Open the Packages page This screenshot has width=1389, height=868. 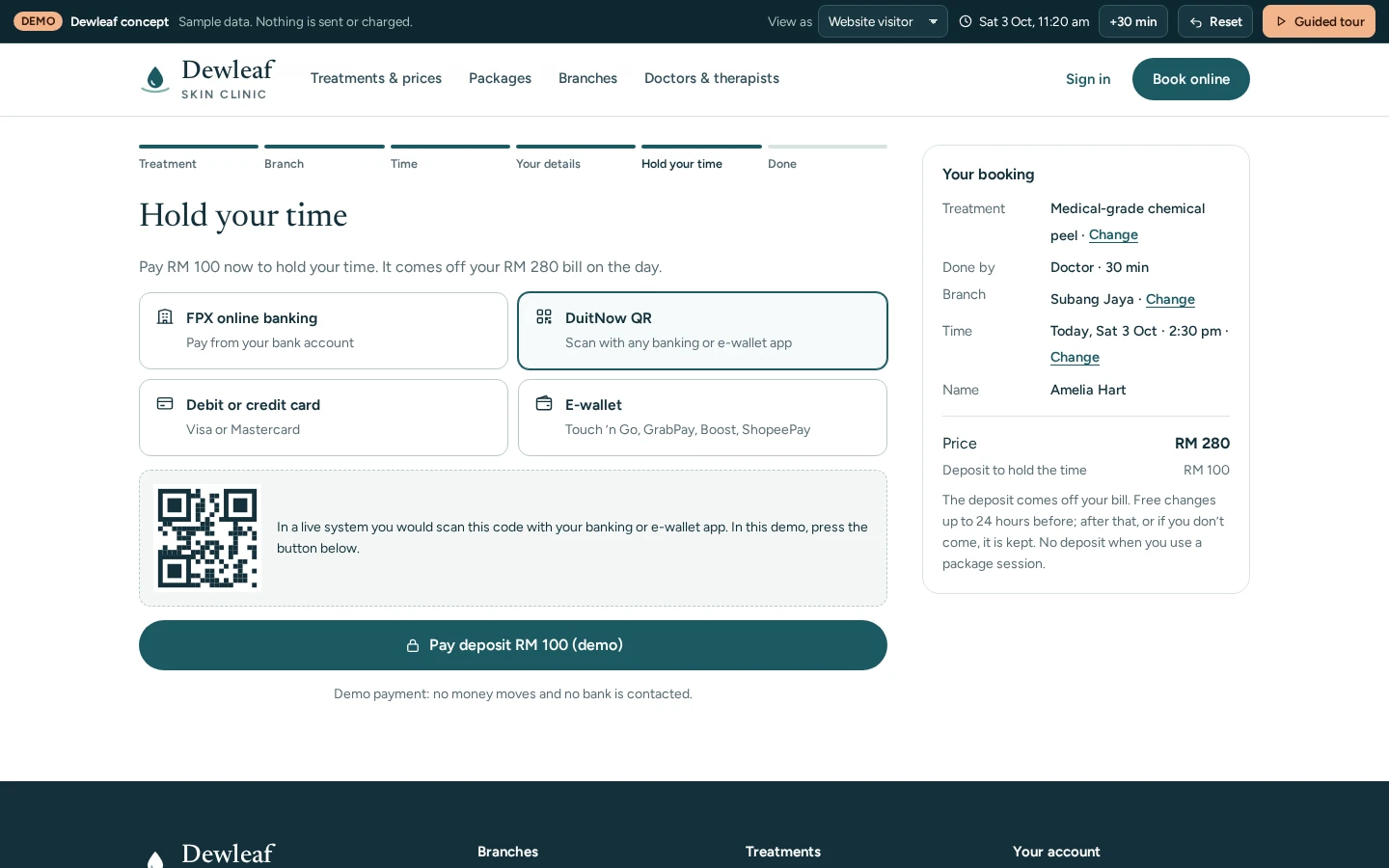coord(500,78)
